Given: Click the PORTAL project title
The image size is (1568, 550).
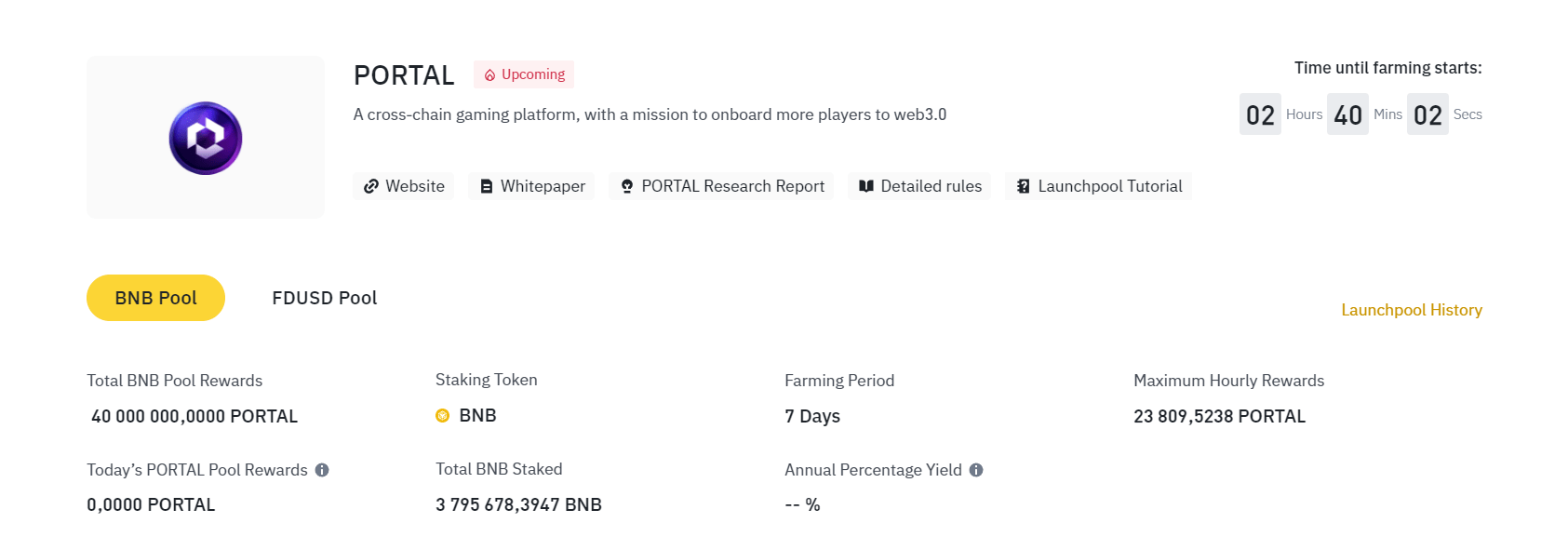Looking at the screenshot, I should coord(404,75).
